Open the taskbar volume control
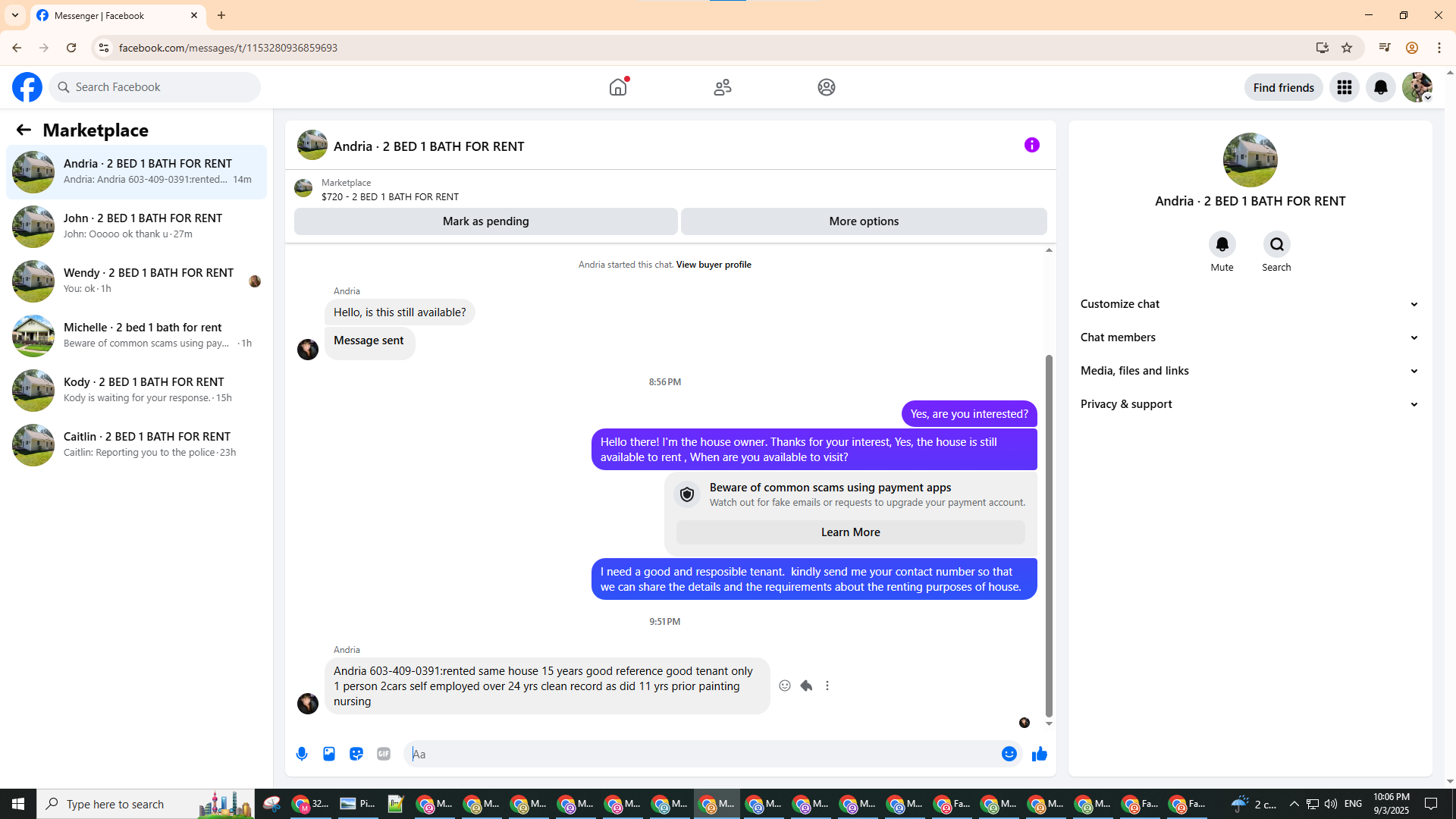The height and width of the screenshot is (819, 1456). point(1331,804)
